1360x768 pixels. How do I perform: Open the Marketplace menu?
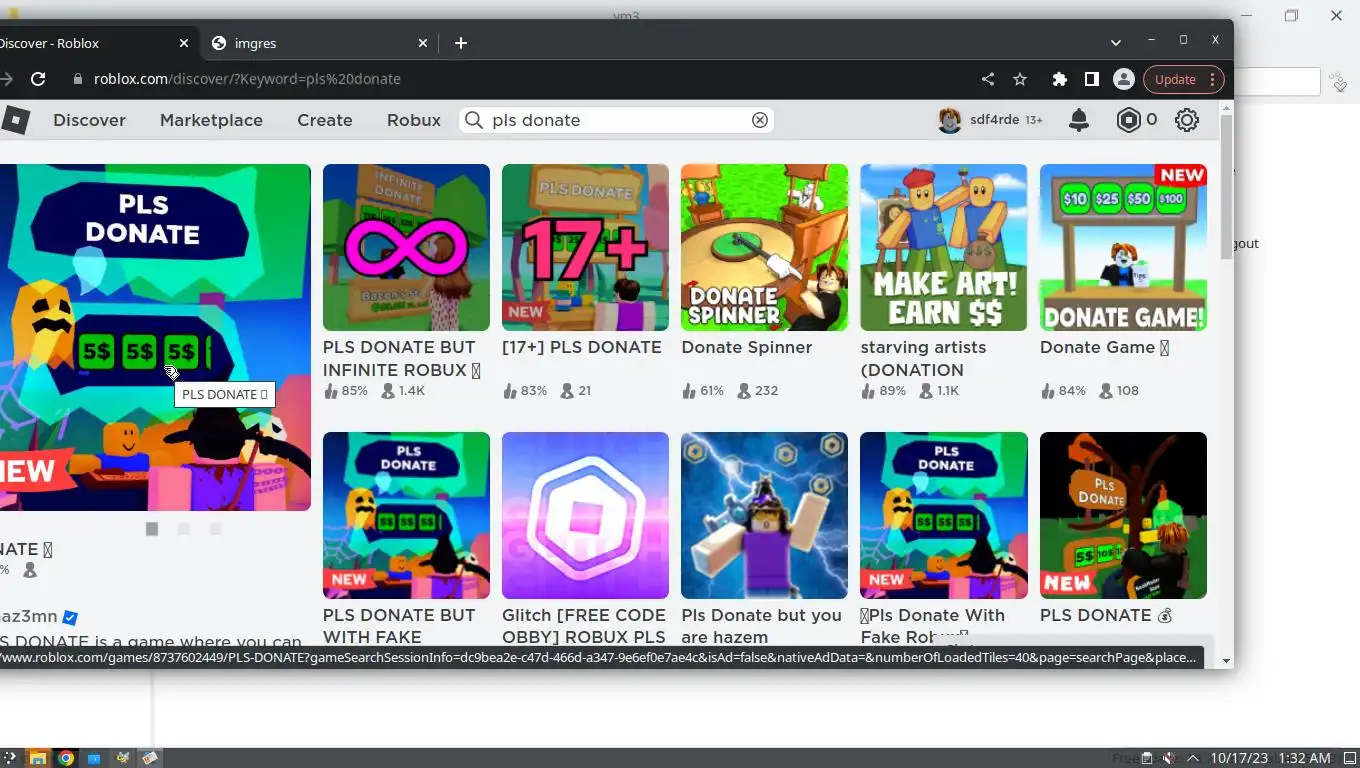click(211, 120)
